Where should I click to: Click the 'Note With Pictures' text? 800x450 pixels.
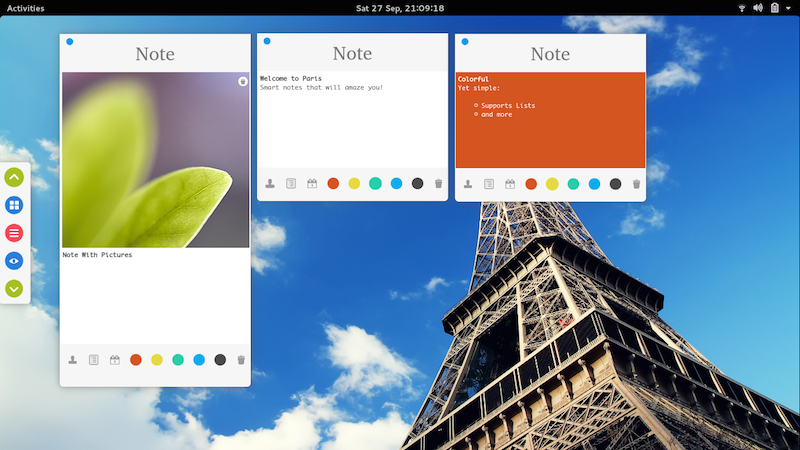click(97, 255)
